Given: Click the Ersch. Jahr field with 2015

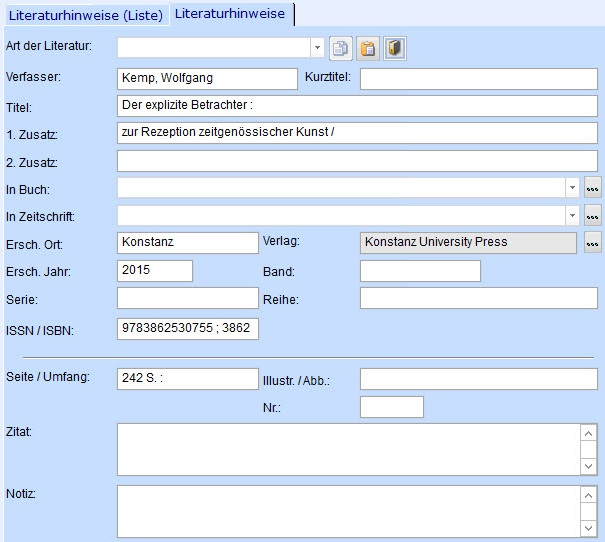Looking at the screenshot, I should click(x=155, y=271).
